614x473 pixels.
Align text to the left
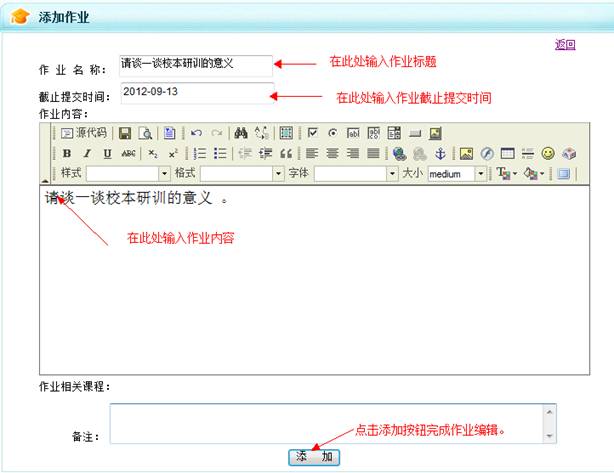[312, 153]
